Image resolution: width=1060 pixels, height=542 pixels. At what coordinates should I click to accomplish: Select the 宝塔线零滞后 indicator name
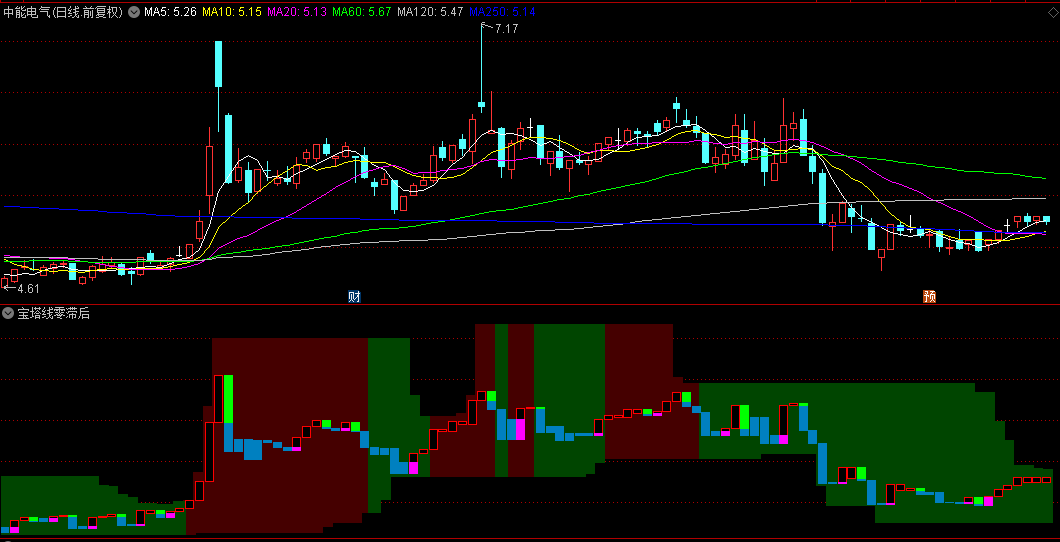[x=53, y=313]
